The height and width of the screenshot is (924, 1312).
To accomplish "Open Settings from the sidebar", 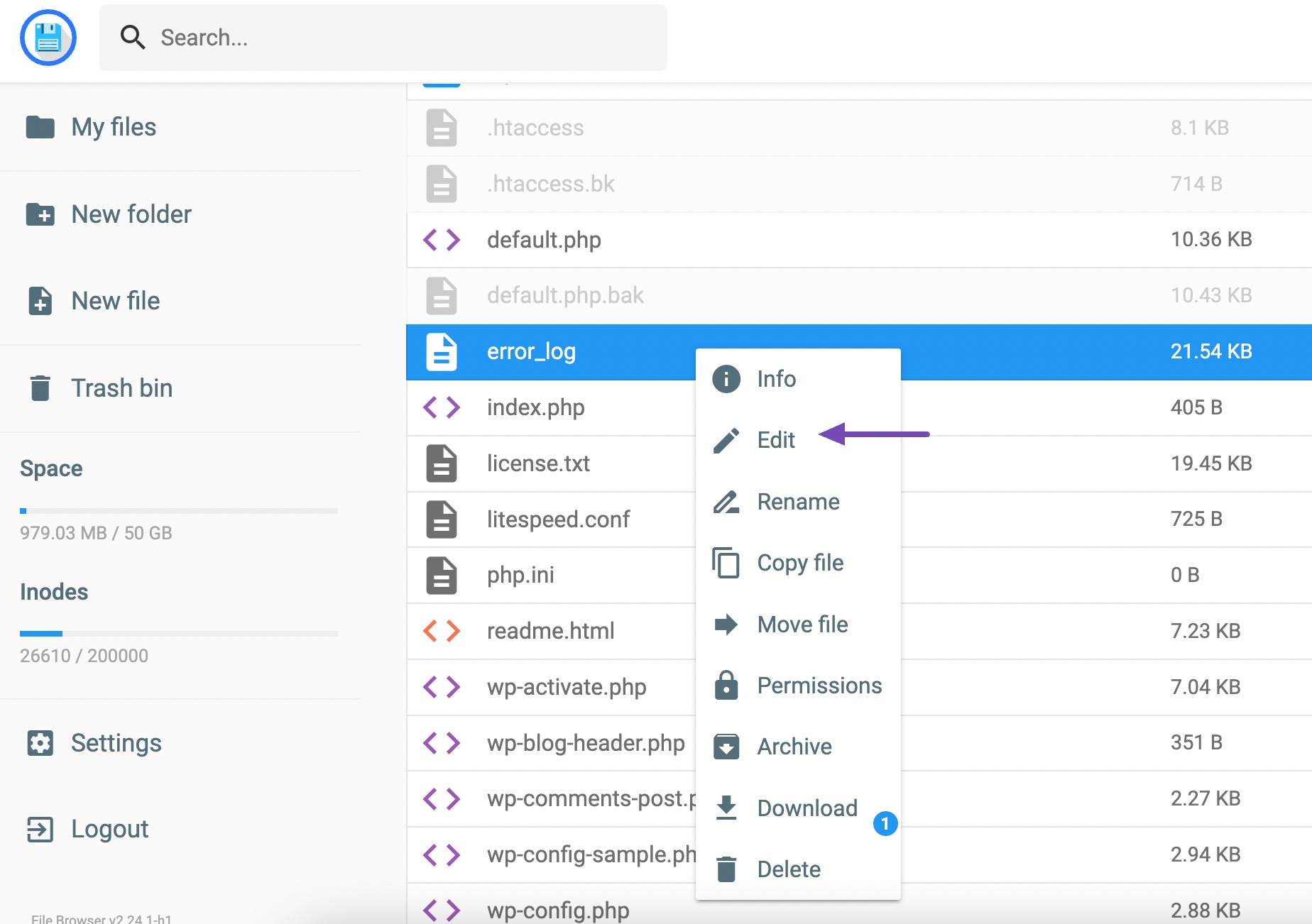I will 116,743.
